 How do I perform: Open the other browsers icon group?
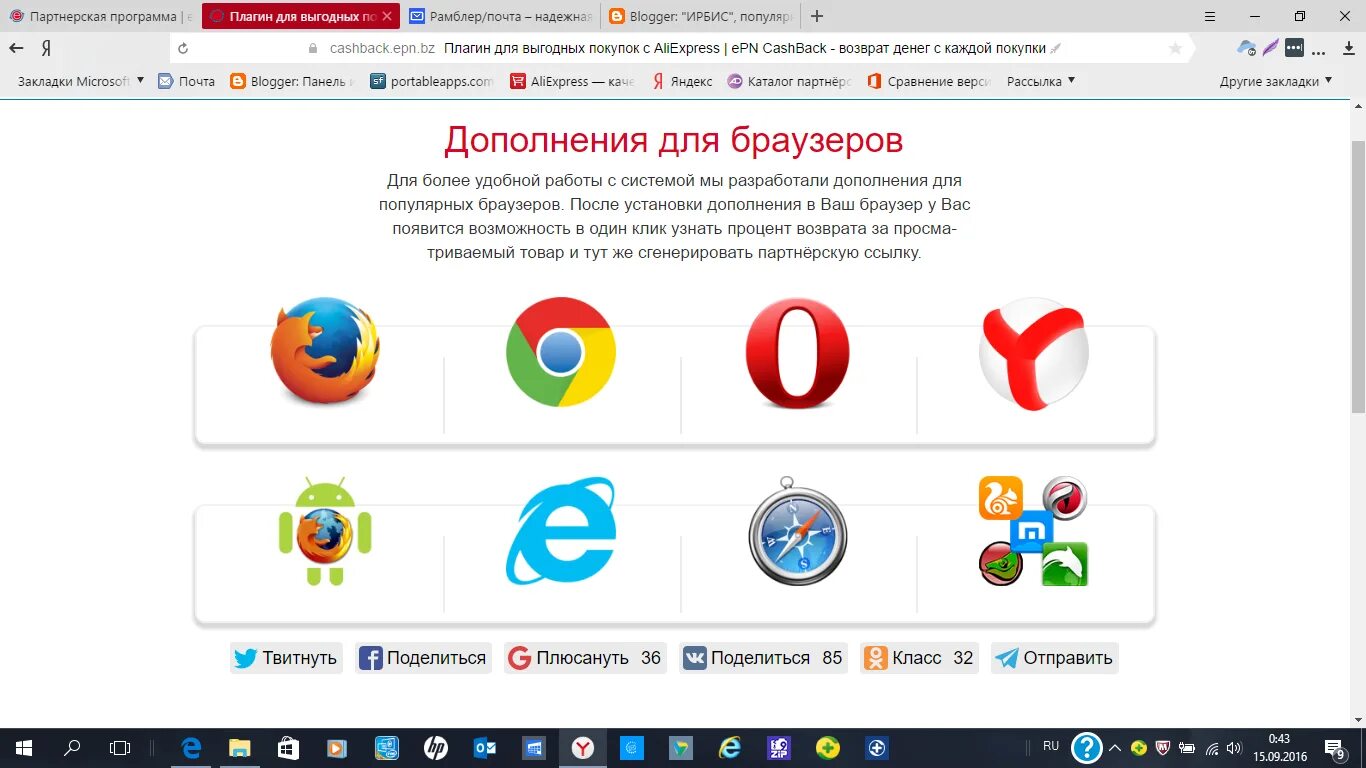(x=1033, y=531)
